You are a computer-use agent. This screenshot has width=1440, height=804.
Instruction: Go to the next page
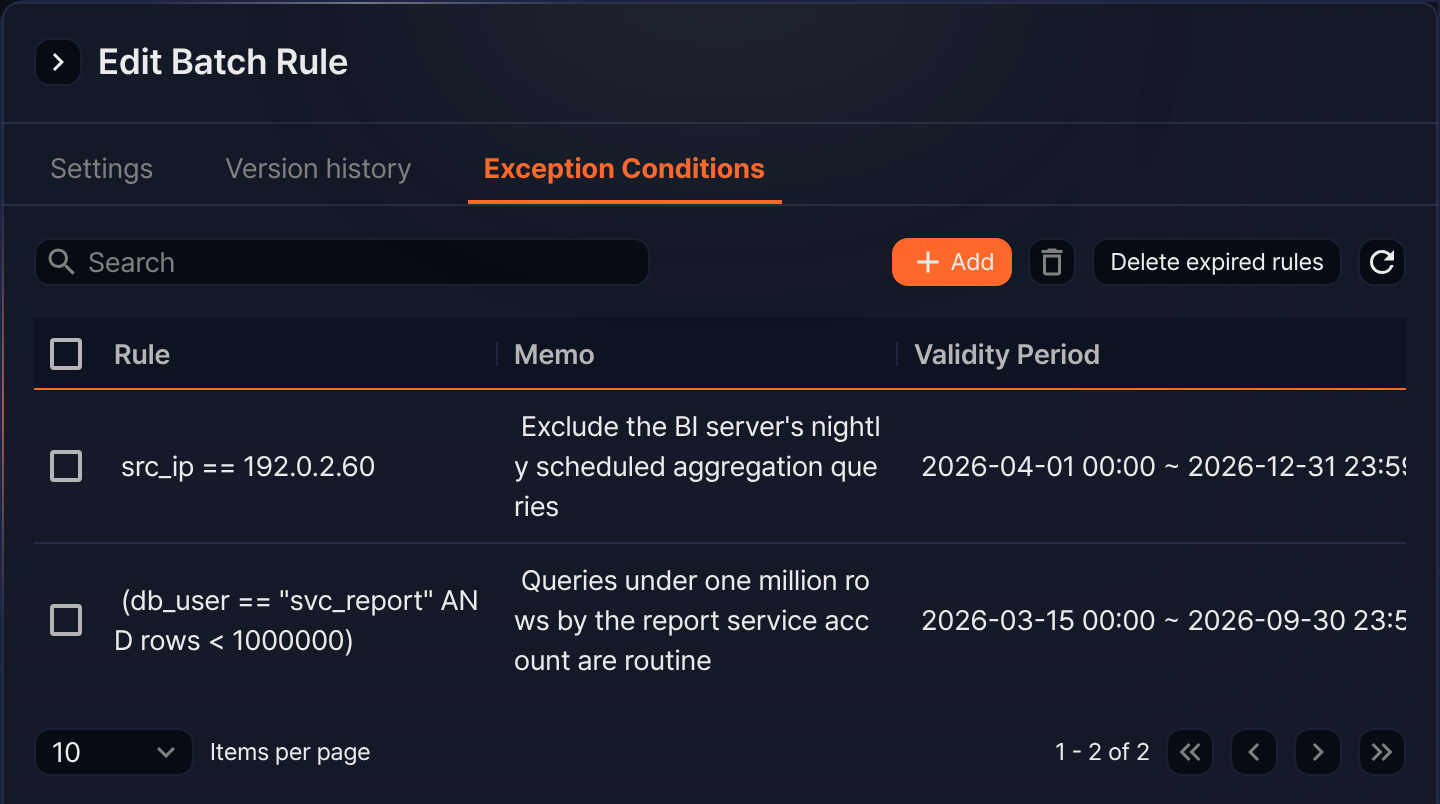[1318, 752]
